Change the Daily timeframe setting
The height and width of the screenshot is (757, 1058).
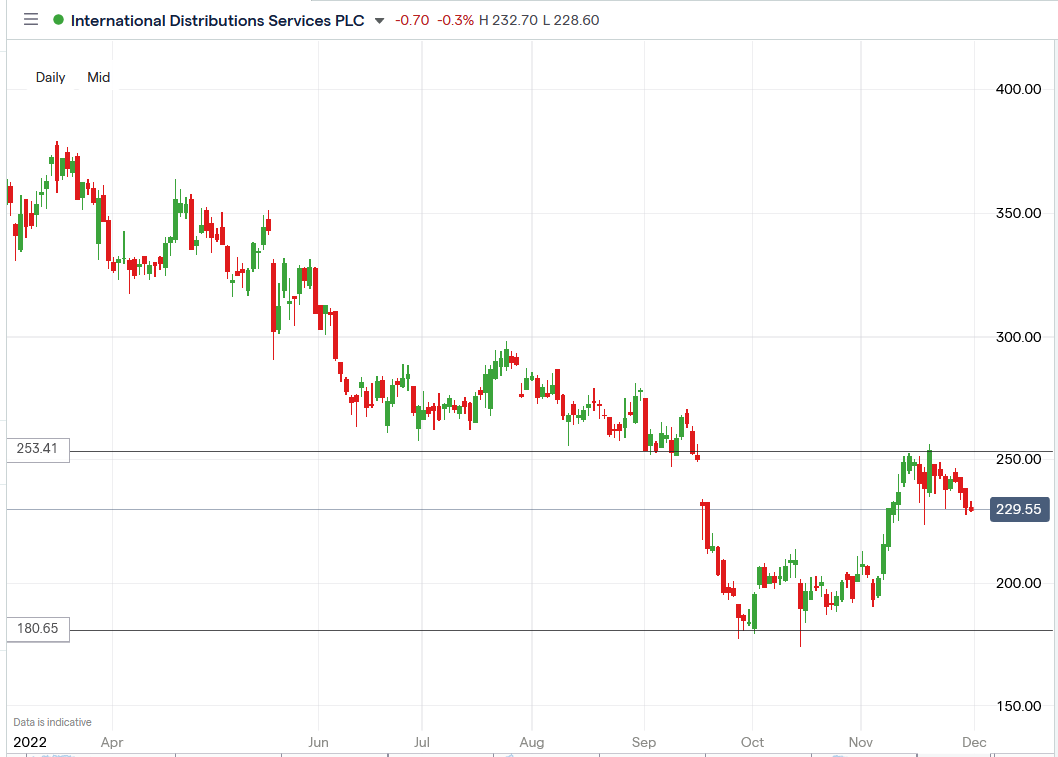pyautogui.click(x=51, y=78)
